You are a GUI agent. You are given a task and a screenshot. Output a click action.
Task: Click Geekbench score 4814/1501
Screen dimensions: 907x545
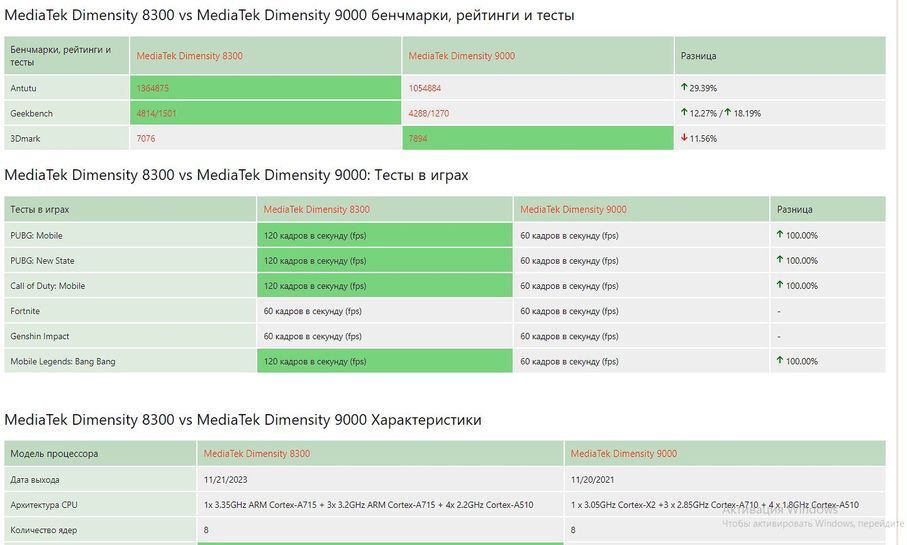click(156, 113)
